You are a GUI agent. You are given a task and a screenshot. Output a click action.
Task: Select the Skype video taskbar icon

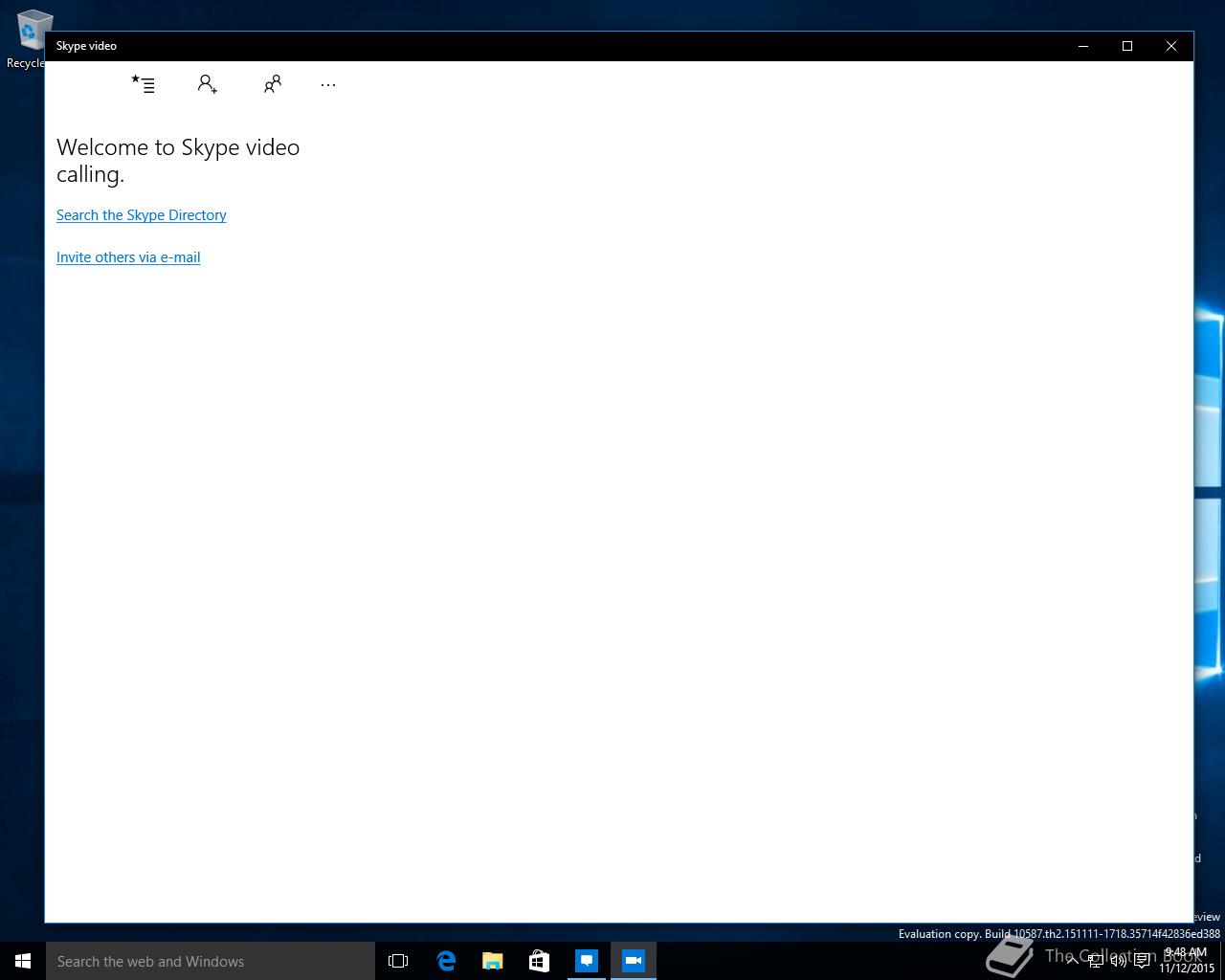pyautogui.click(x=634, y=961)
